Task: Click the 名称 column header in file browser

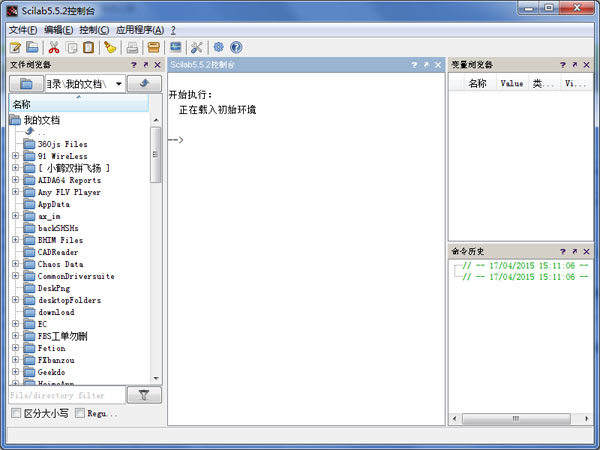Action: point(78,104)
